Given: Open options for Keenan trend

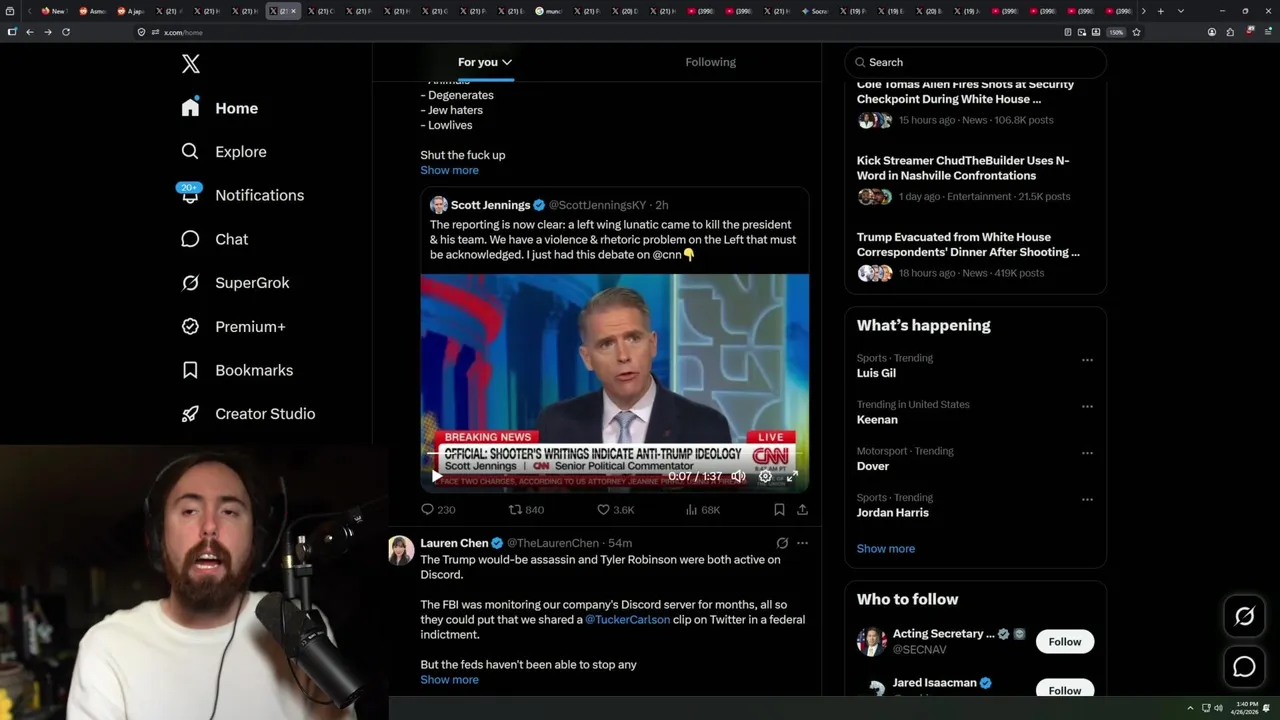Looking at the screenshot, I should click(x=1087, y=407).
